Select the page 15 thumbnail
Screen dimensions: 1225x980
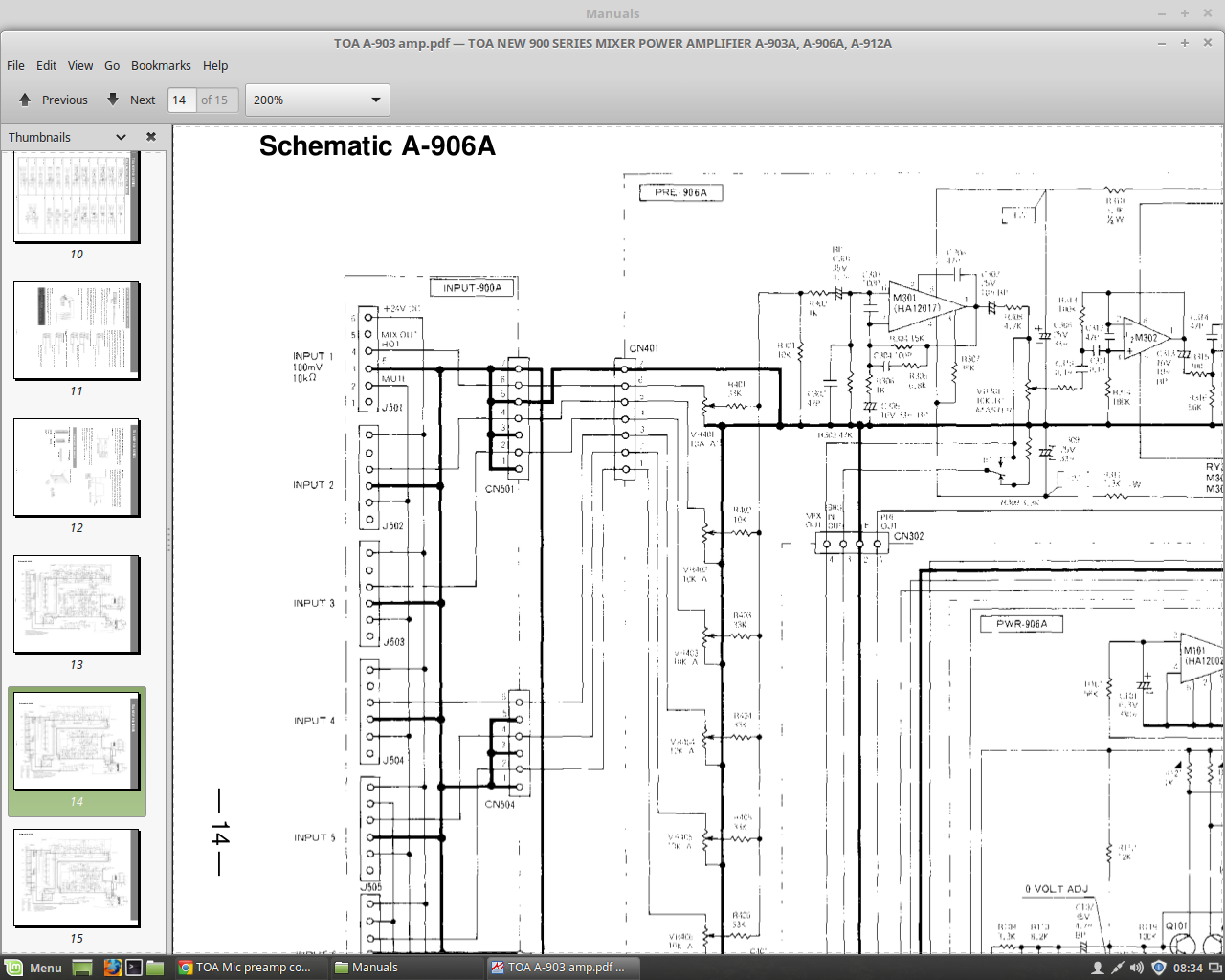pyautogui.click(x=77, y=878)
